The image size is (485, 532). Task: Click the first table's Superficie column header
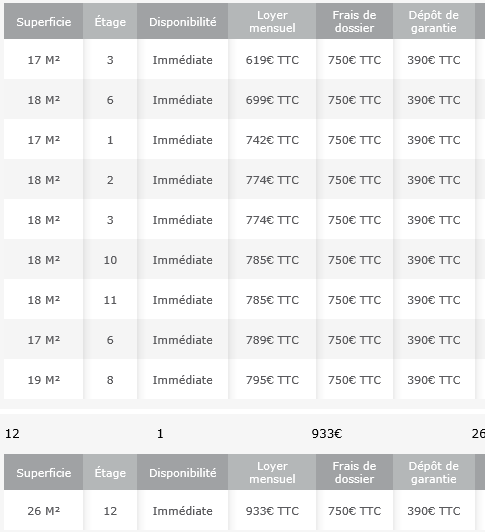[43, 21]
